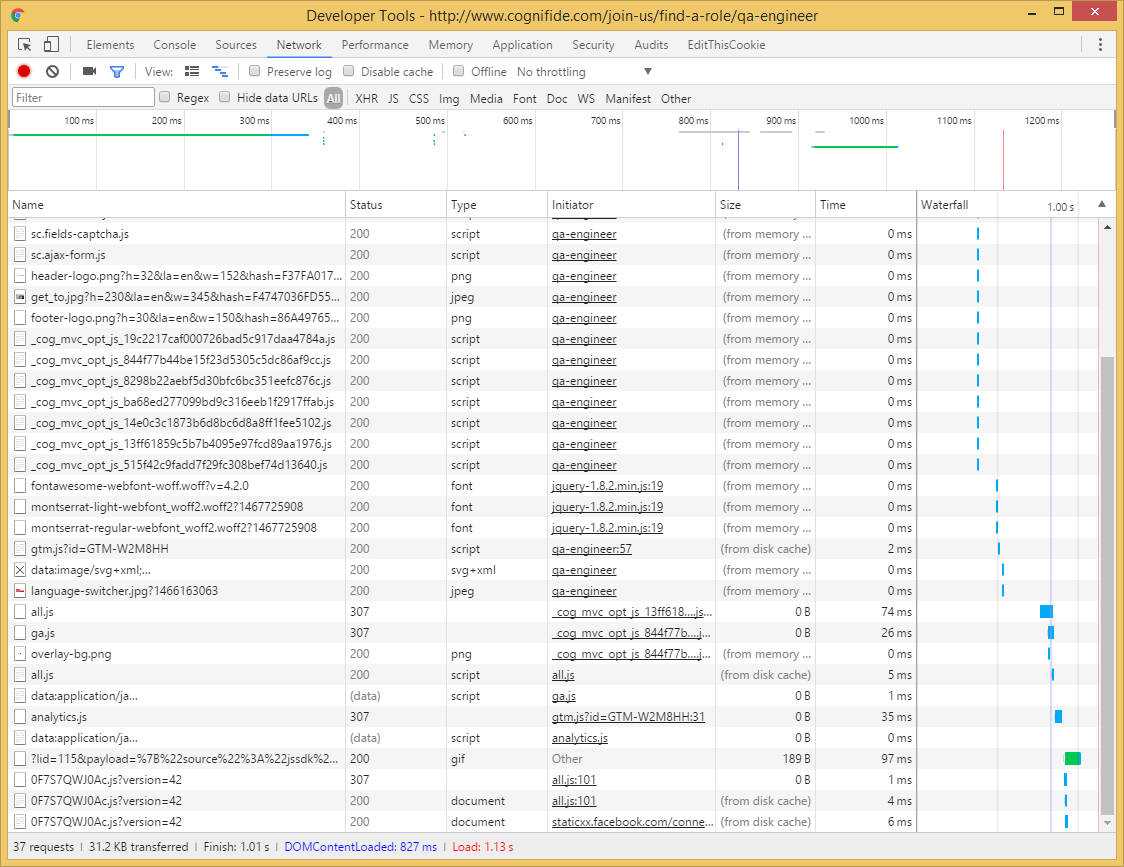Image resolution: width=1124 pixels, height=867 pixels.
Task: Filter requests by Img type
Action: point(449,98)
